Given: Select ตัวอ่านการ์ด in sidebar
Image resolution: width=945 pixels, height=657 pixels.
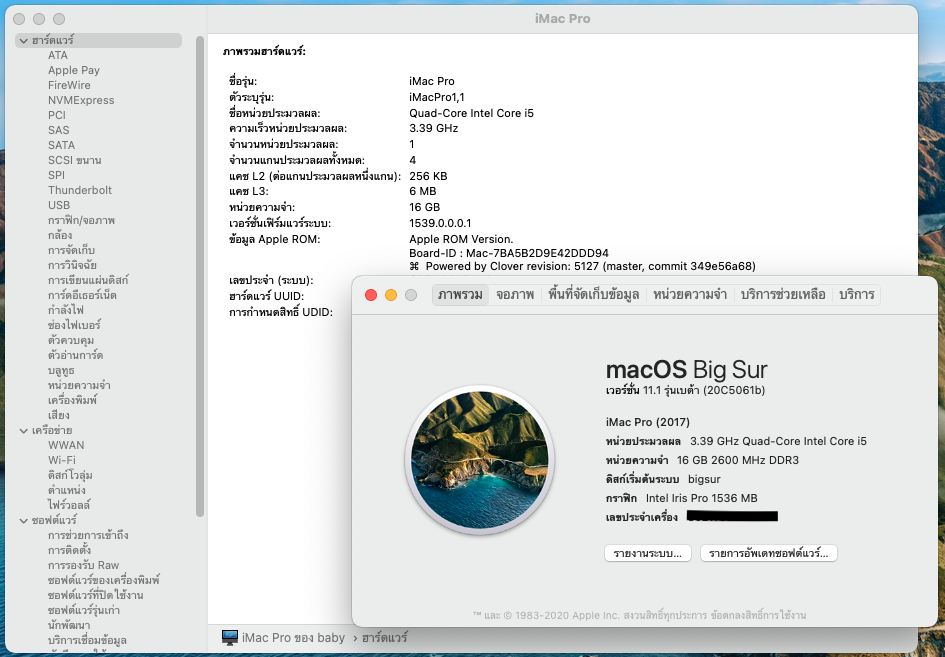Looking at the screenshot, I should tap(75, 355).
